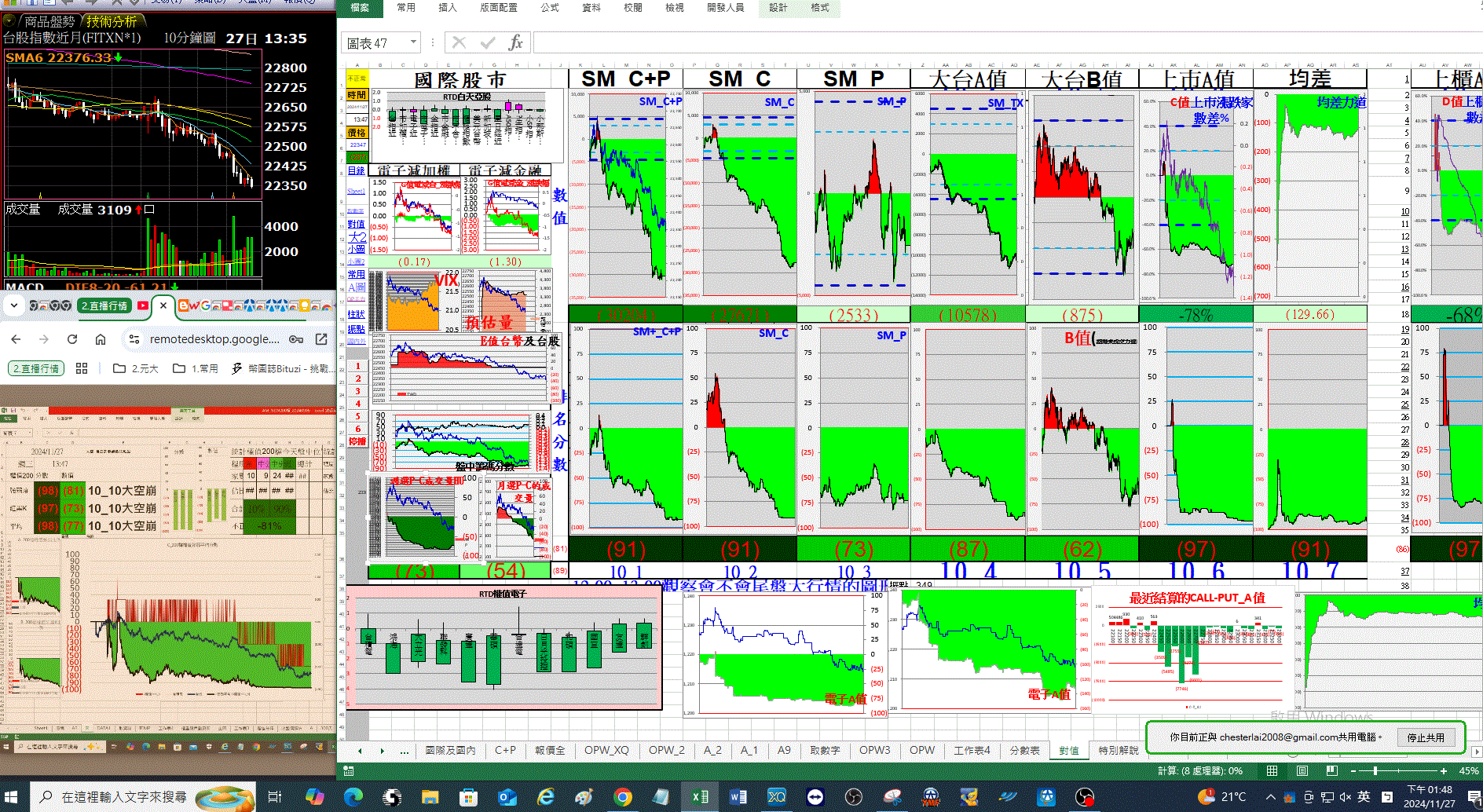1483x812 pixels.
Task: Open the 設計 chart Design ribbon tab
Action: tap(778, 8)
